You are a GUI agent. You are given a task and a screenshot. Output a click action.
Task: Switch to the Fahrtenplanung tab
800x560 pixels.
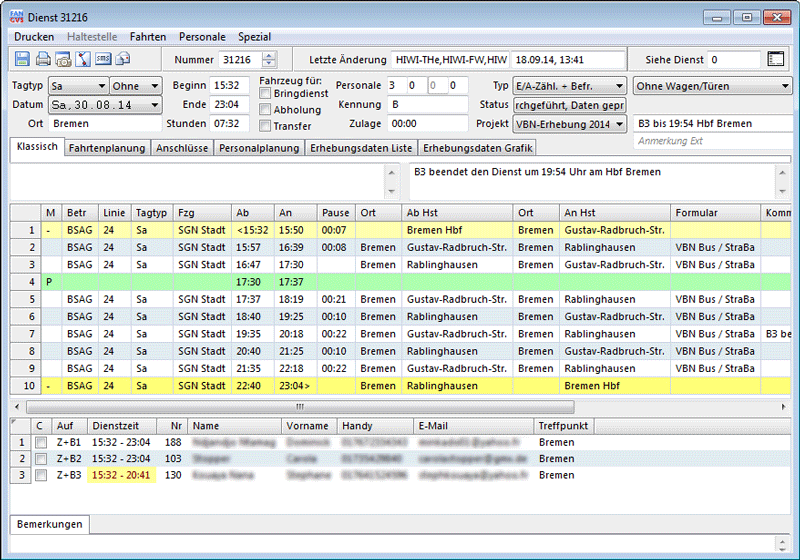(107, 148)
